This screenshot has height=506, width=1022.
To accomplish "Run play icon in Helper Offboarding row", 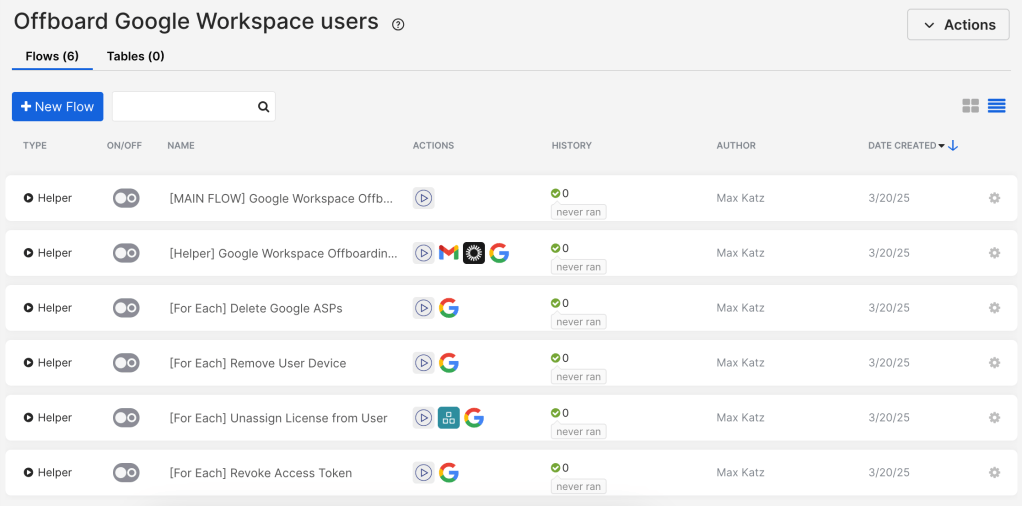I will coord(424,253).
